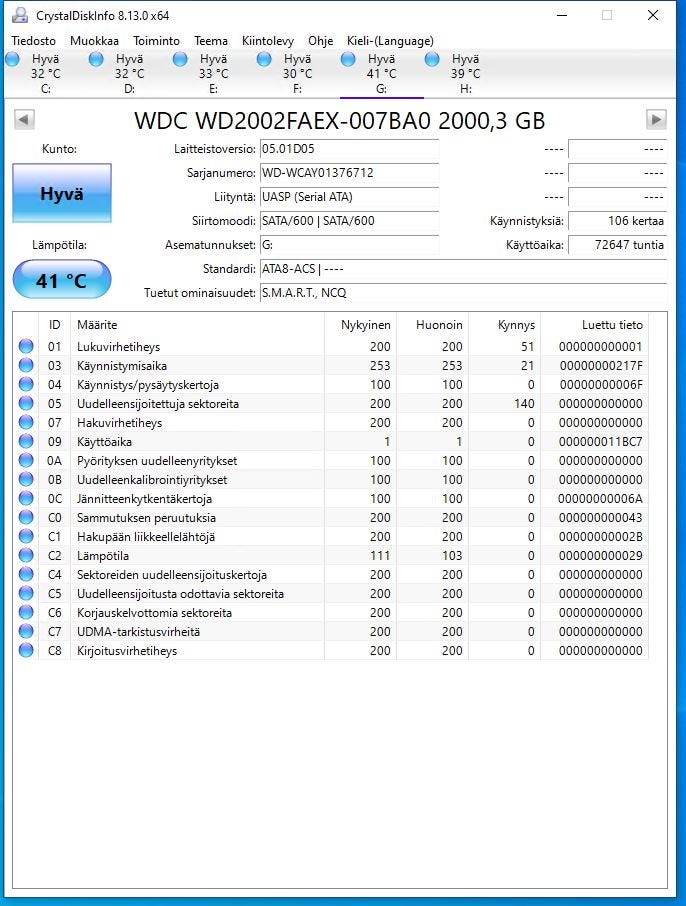686x906 pixels.
Task: Open the Teema menu
Action: (211, 41)
